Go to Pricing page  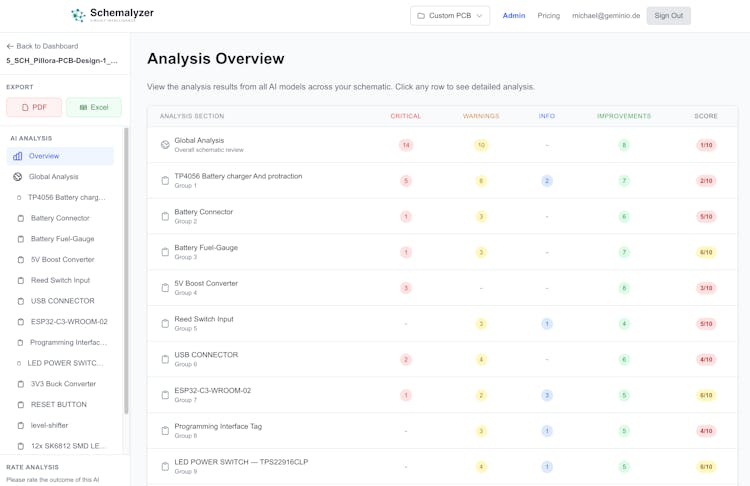tap(548, 16)
